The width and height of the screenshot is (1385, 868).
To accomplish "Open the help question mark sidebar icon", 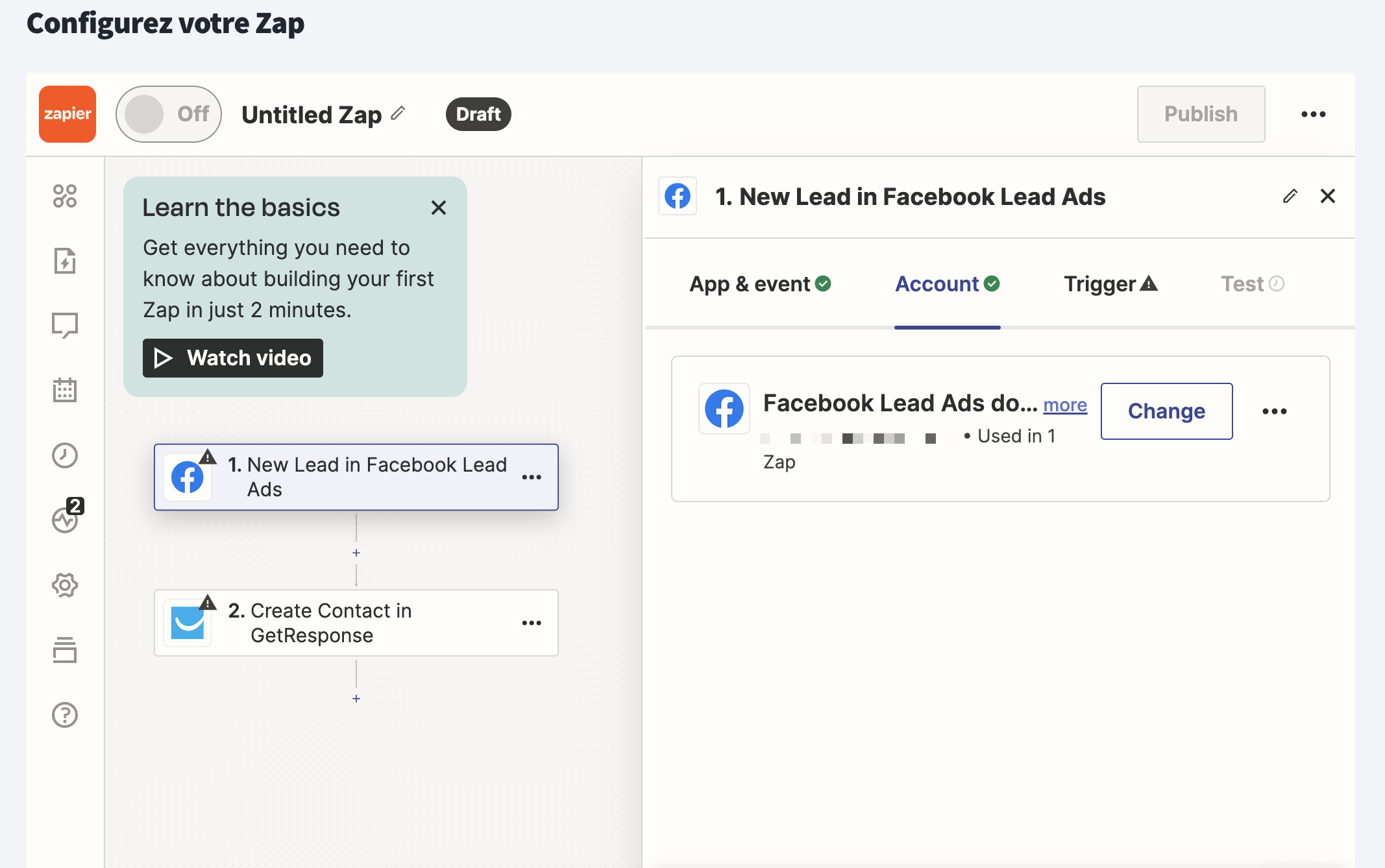I will (x=65, y=715).
